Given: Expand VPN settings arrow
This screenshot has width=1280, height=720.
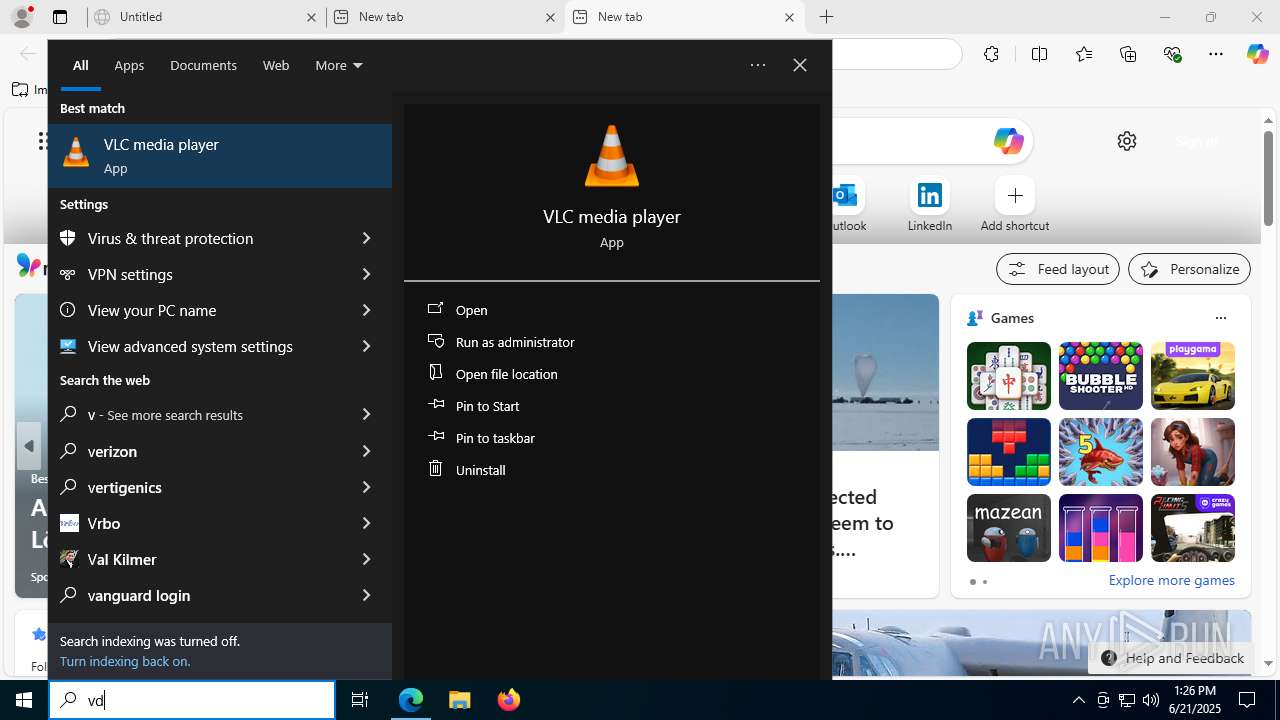Looking at the screenshot, I should click(x=366, y=274).
